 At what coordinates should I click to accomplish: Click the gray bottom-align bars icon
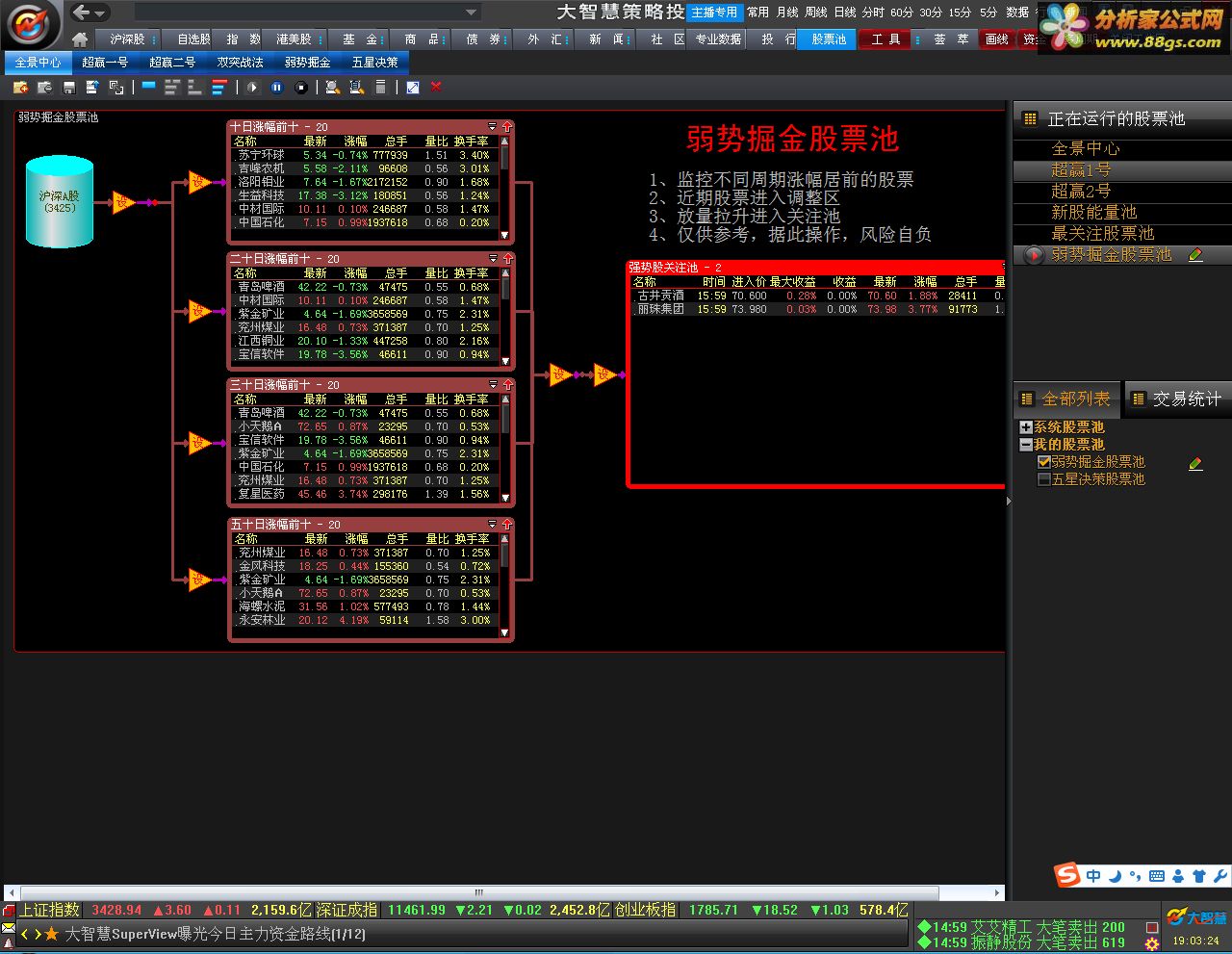pos(195,88)
